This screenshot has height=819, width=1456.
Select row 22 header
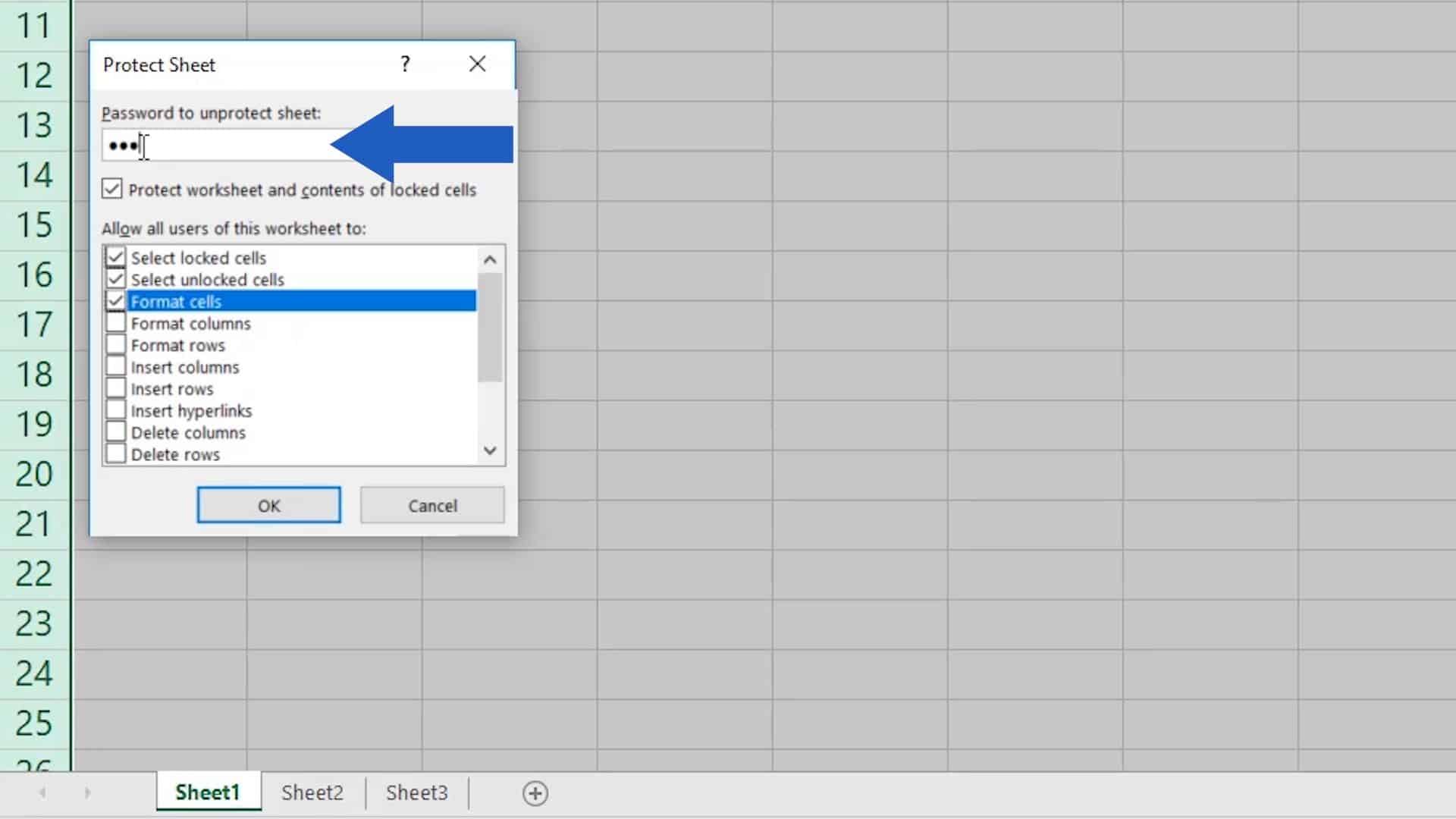[35, 574]
